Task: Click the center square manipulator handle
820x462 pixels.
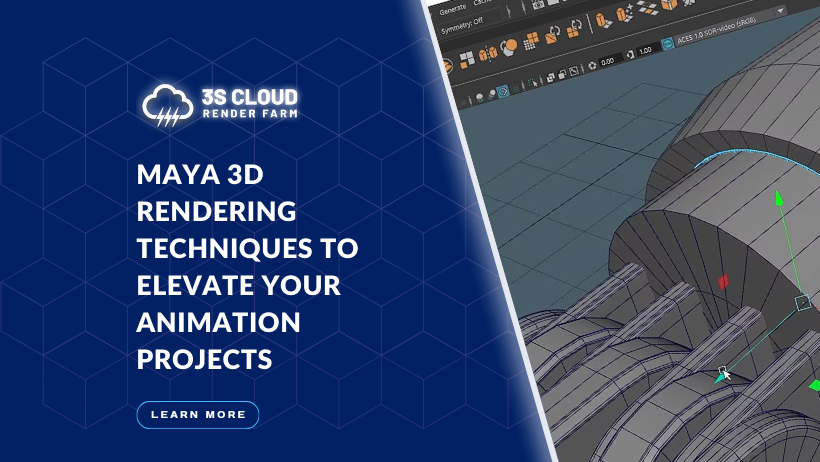Action: (803, 302)
